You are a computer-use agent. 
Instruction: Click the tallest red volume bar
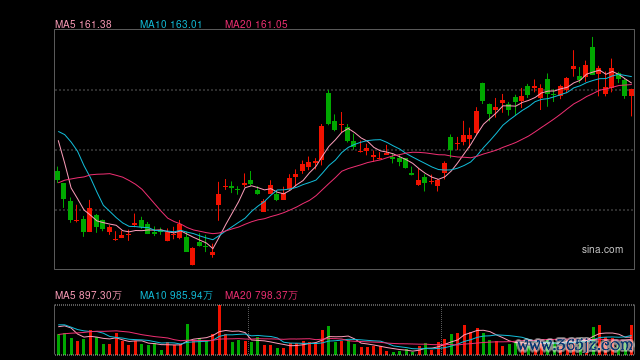pos(220,330)
